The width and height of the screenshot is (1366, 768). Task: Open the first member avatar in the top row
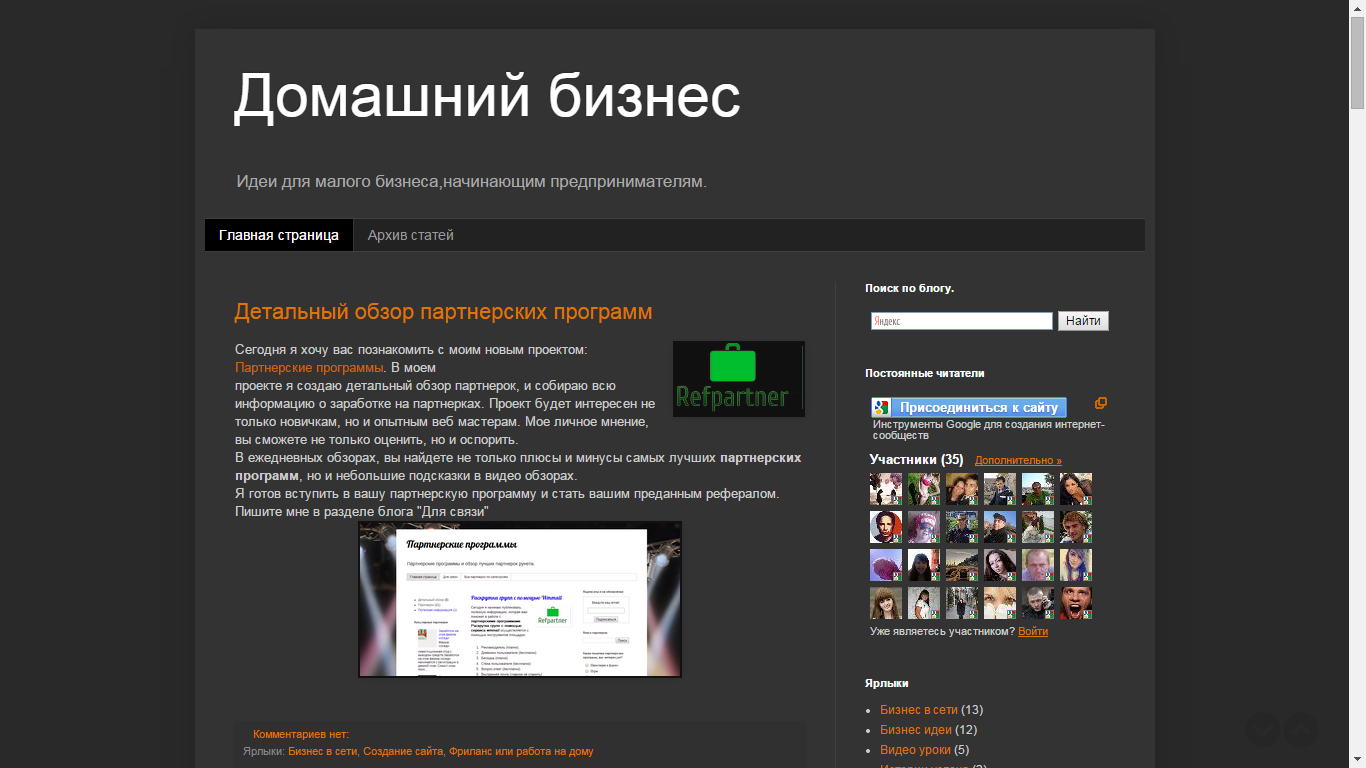pyautogui.click(x=885, y=489)
